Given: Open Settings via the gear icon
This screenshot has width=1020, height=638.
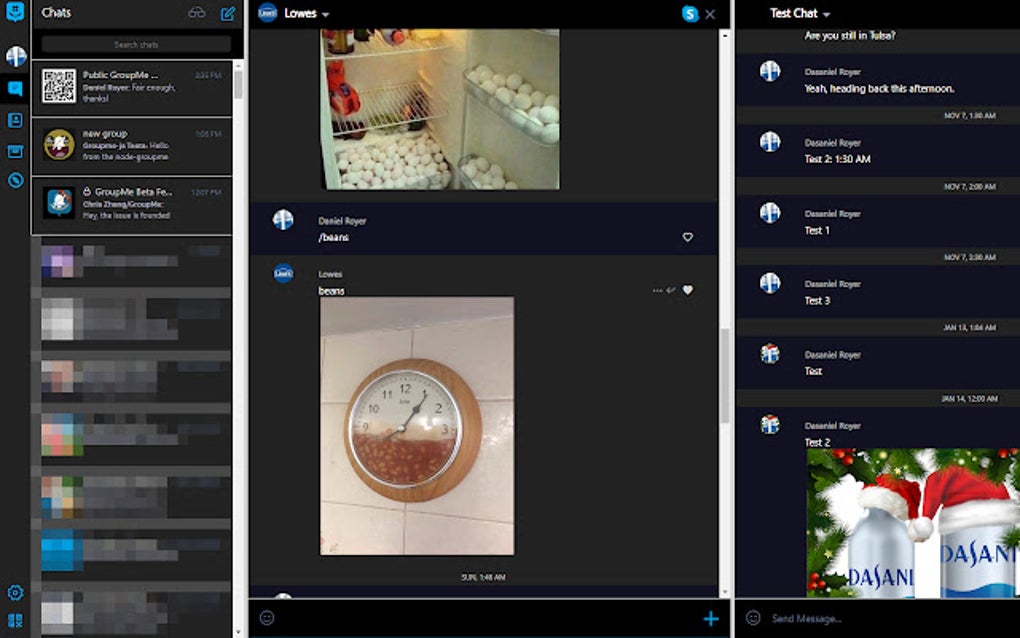Looking at the screenshot, I should tap(14, 594).
